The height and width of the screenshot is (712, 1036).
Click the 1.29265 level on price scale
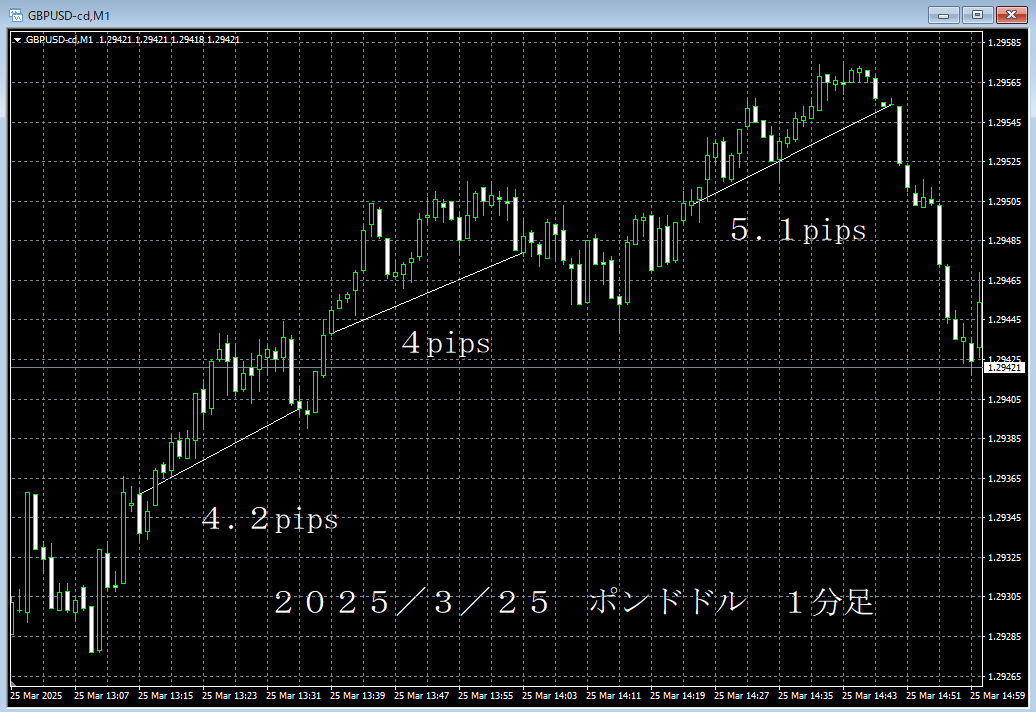click(x=1004, y=676)
